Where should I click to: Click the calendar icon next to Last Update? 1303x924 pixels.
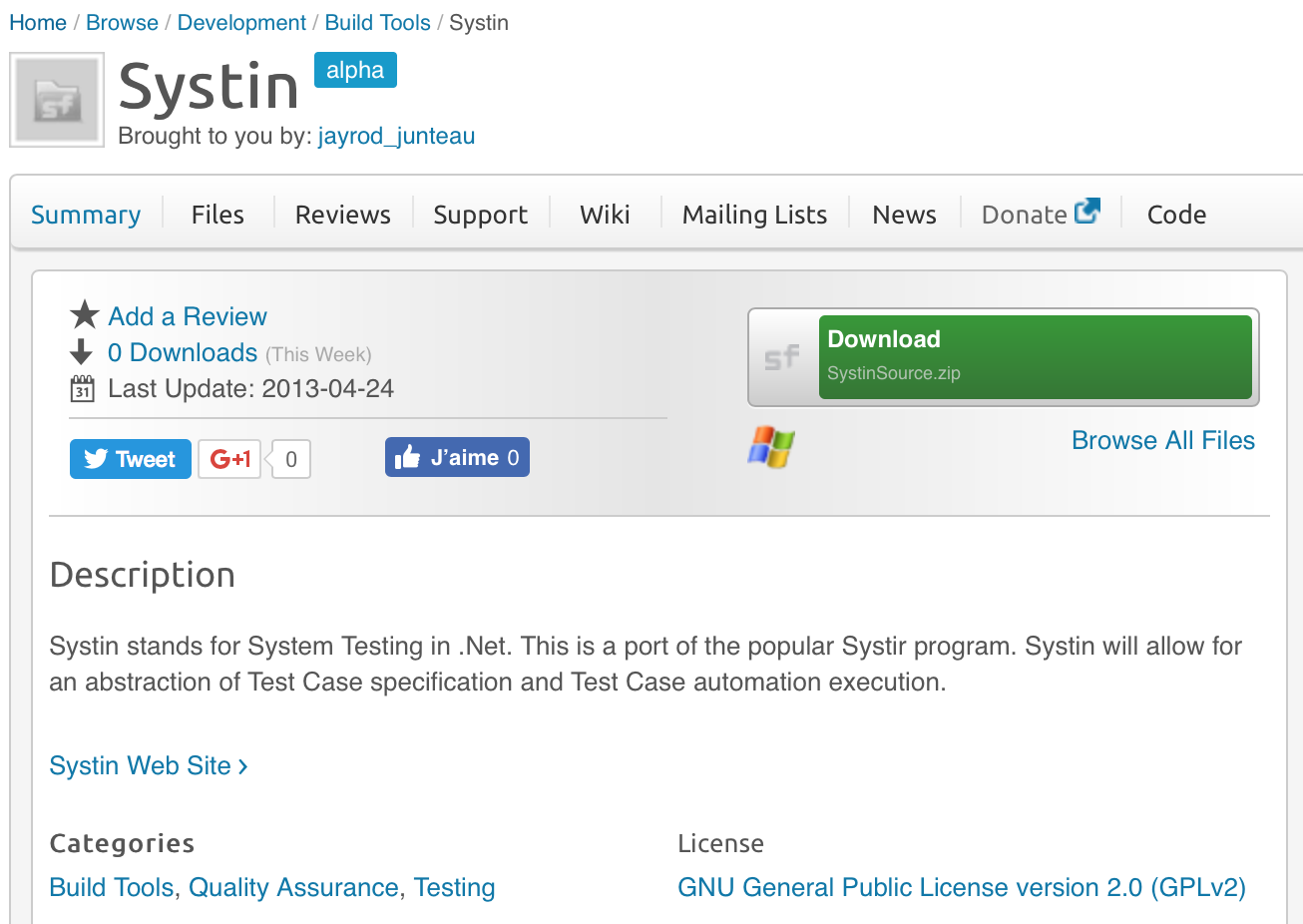[x=84, y=388]
